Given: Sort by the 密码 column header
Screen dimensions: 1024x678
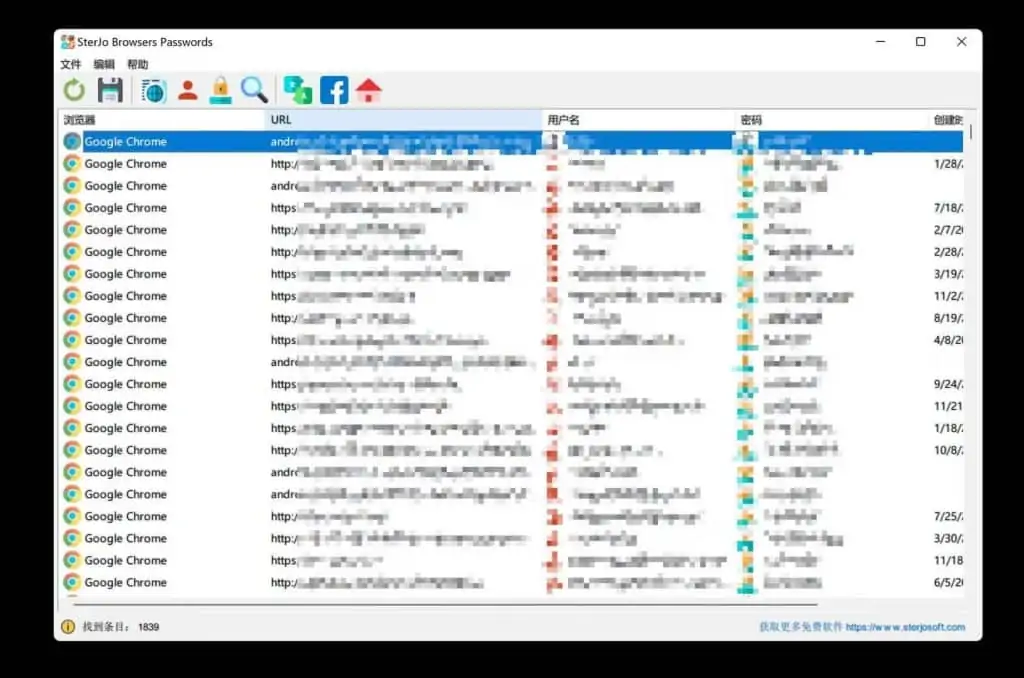Looking at the screenshot, I should 752,119.
